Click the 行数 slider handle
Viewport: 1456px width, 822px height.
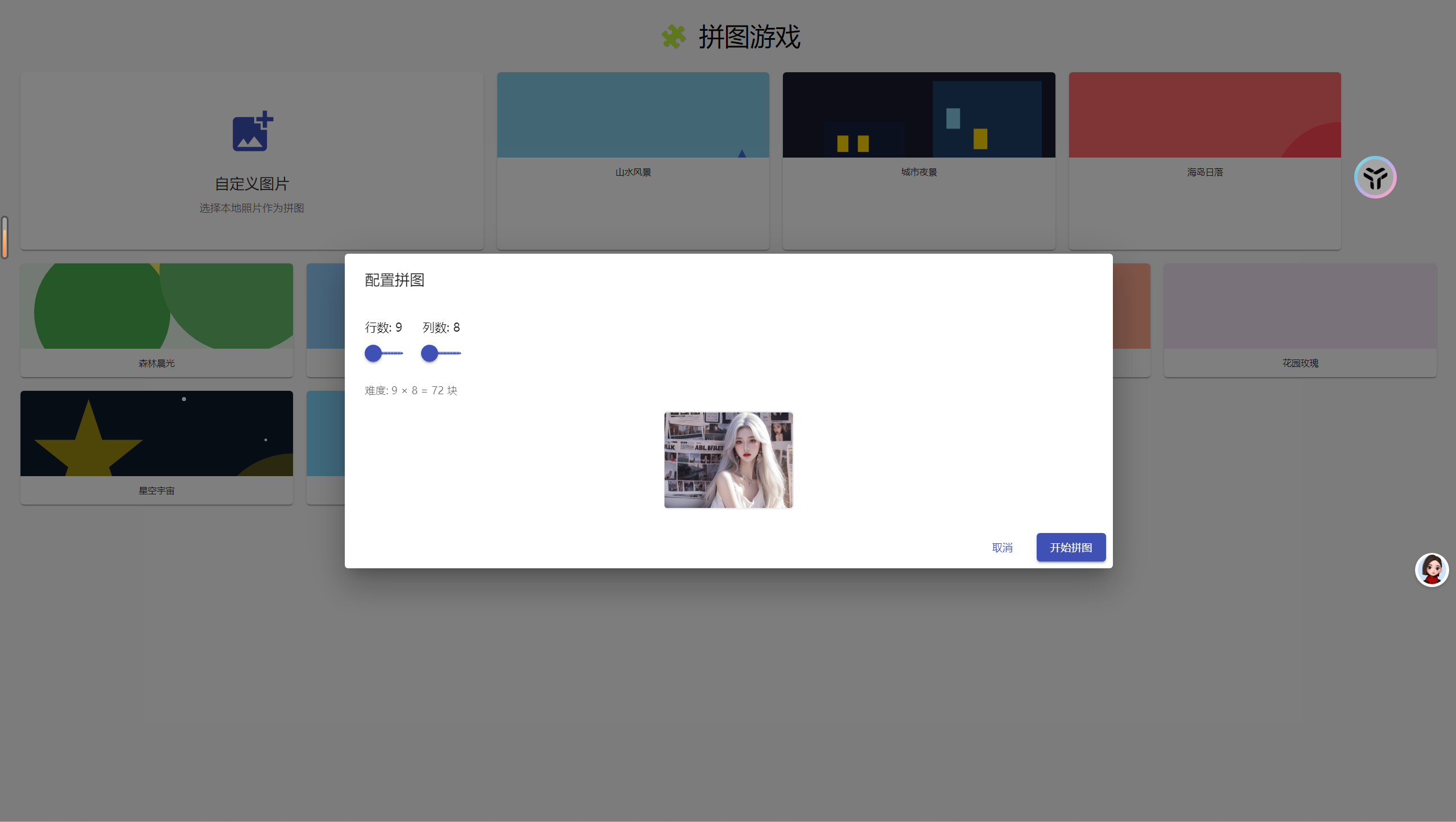[x=373, y=353]
